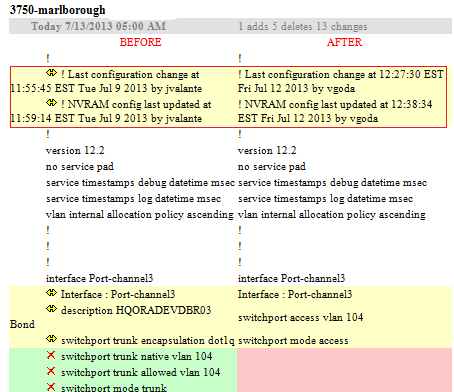Click BEFORE text '11:59:14 EST Tue Jul 9 2013 by jvalante'
The image size is (454, 392).
point(106,119)
